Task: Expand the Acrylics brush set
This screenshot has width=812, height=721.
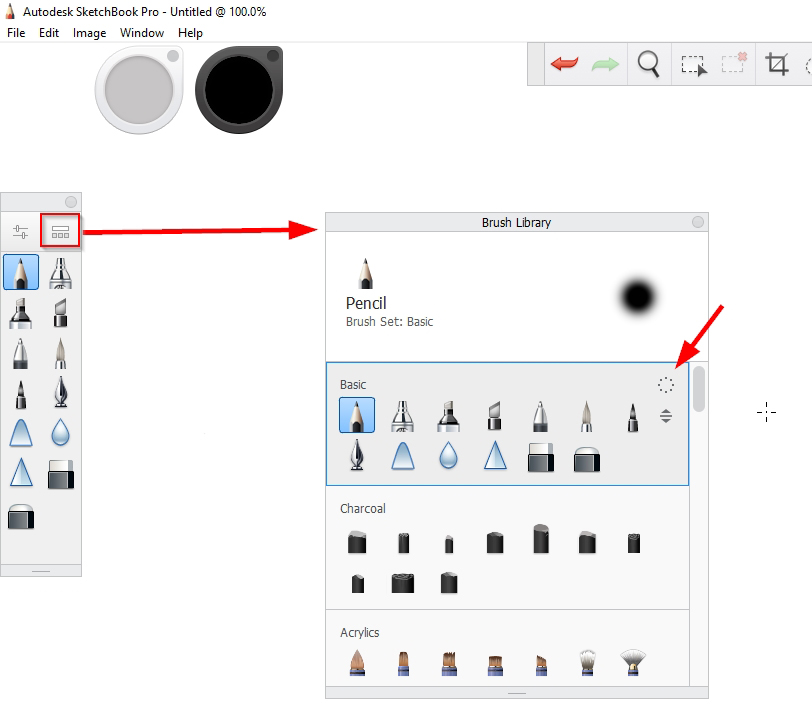Action: (x=359, y=632)
